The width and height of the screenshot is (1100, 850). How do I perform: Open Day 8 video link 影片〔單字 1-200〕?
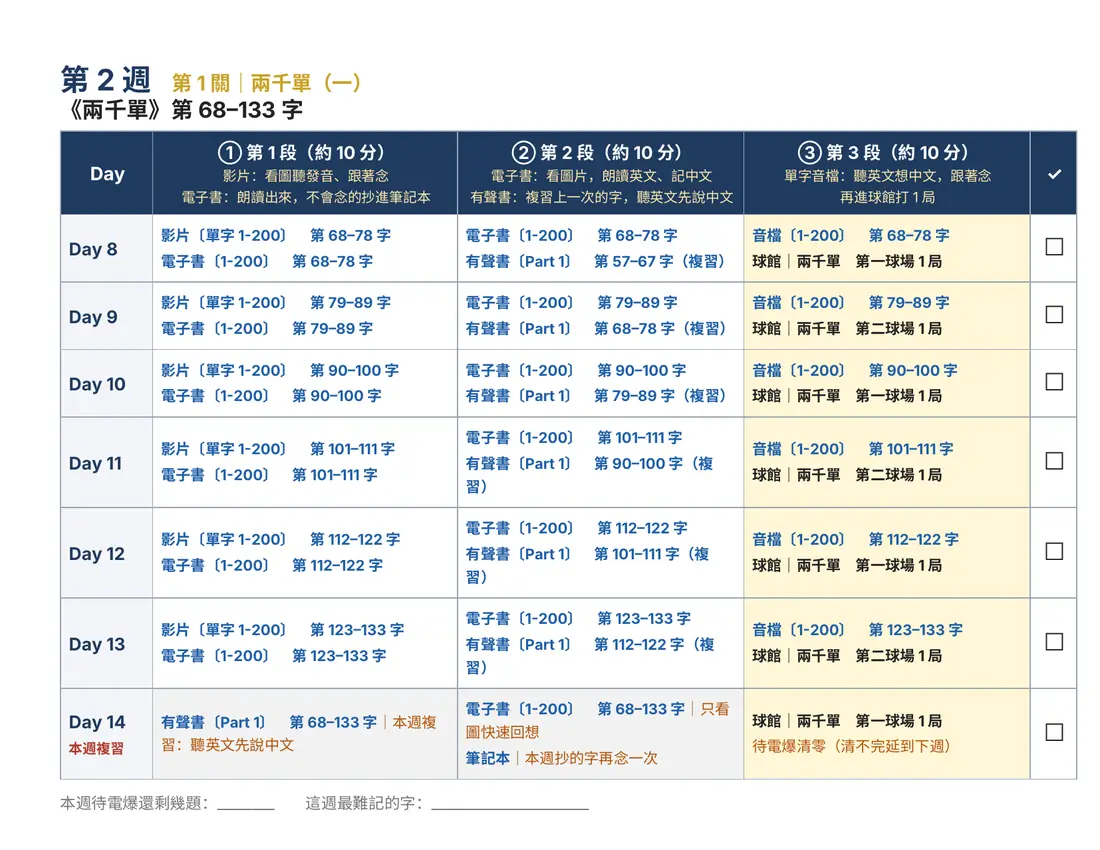(224, 235)
